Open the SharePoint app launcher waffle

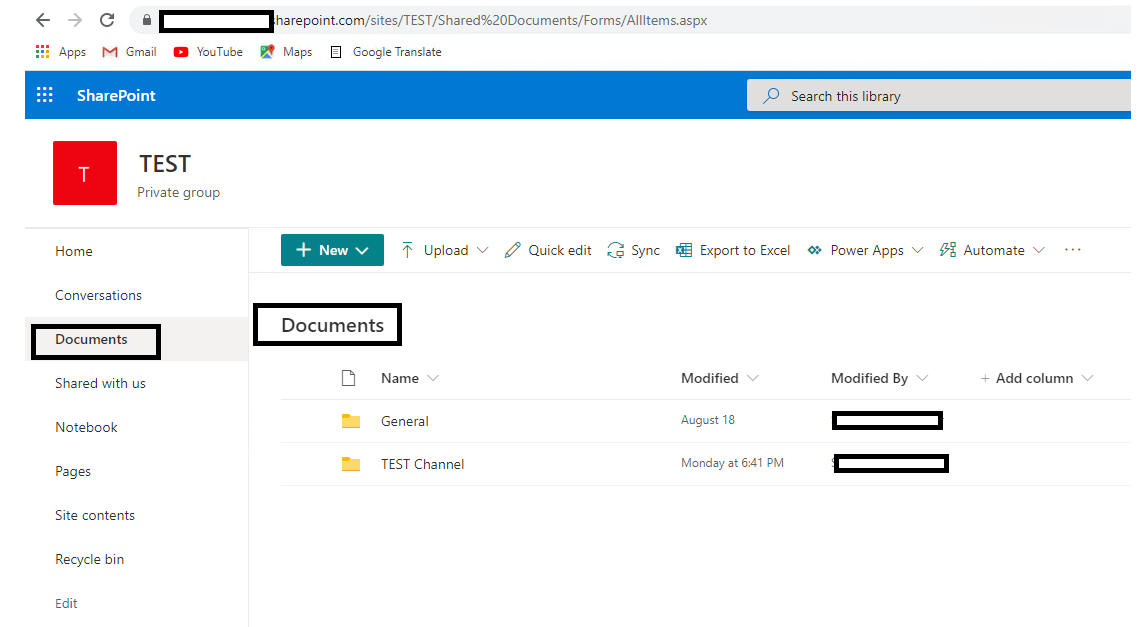45,95
